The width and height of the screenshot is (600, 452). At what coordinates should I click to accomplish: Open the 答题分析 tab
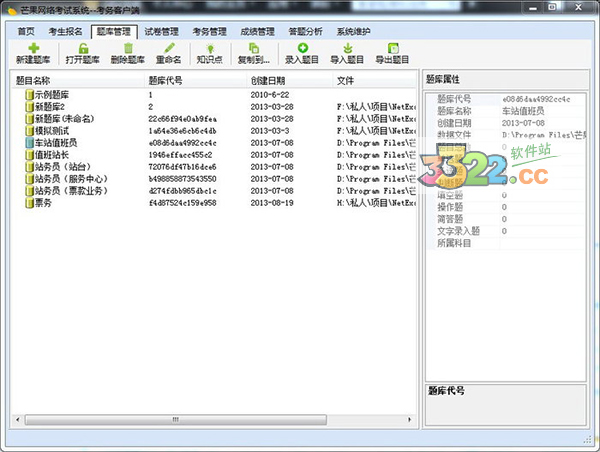[x=305, y=31]
